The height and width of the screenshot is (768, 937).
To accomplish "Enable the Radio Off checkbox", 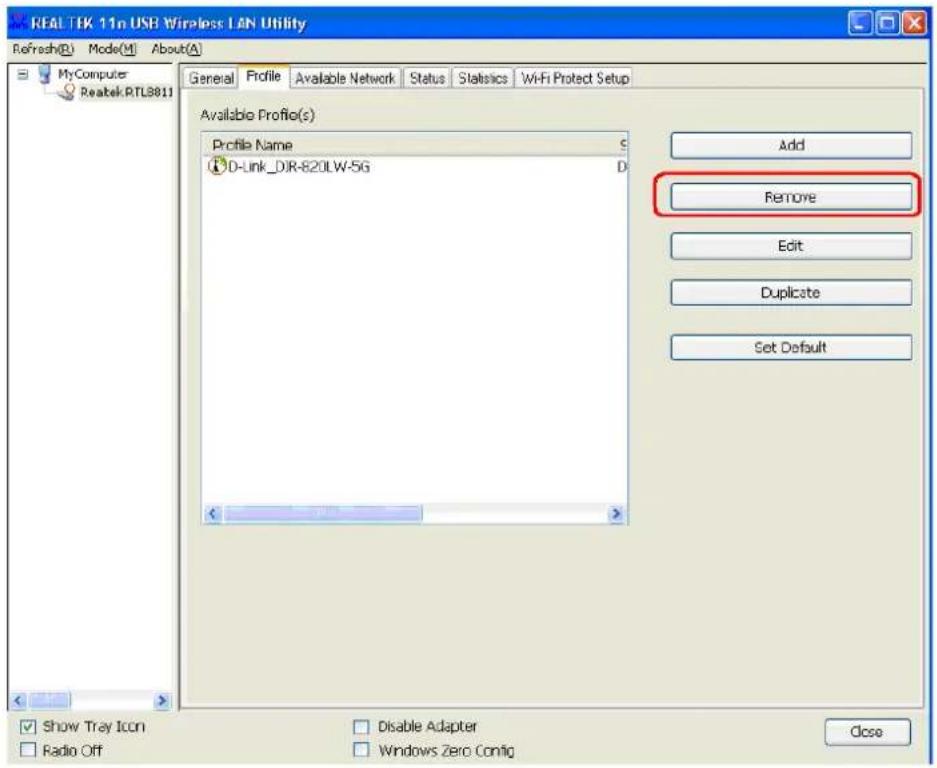I will (x=27, y=749).
